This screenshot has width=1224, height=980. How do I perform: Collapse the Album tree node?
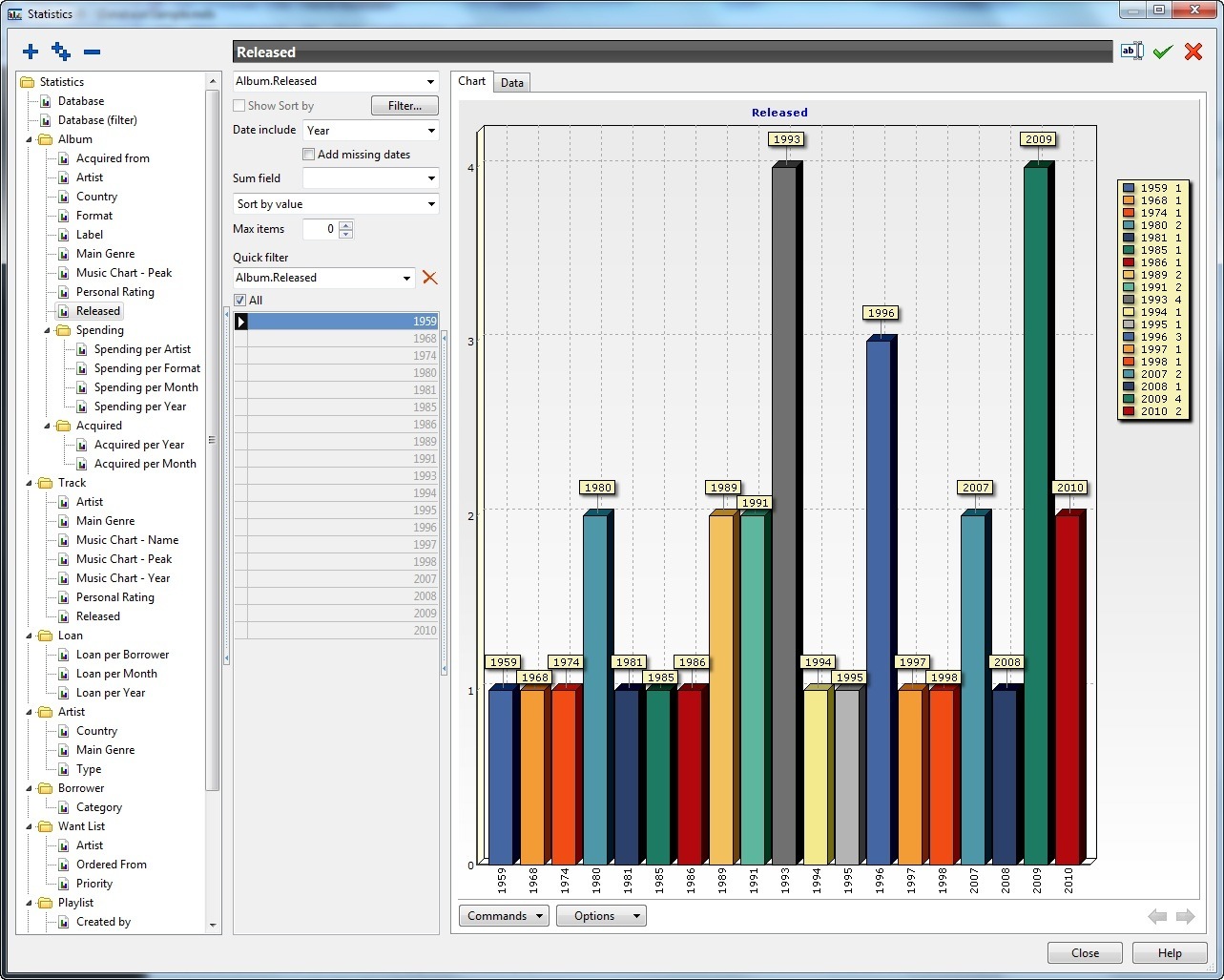[29, 139]
